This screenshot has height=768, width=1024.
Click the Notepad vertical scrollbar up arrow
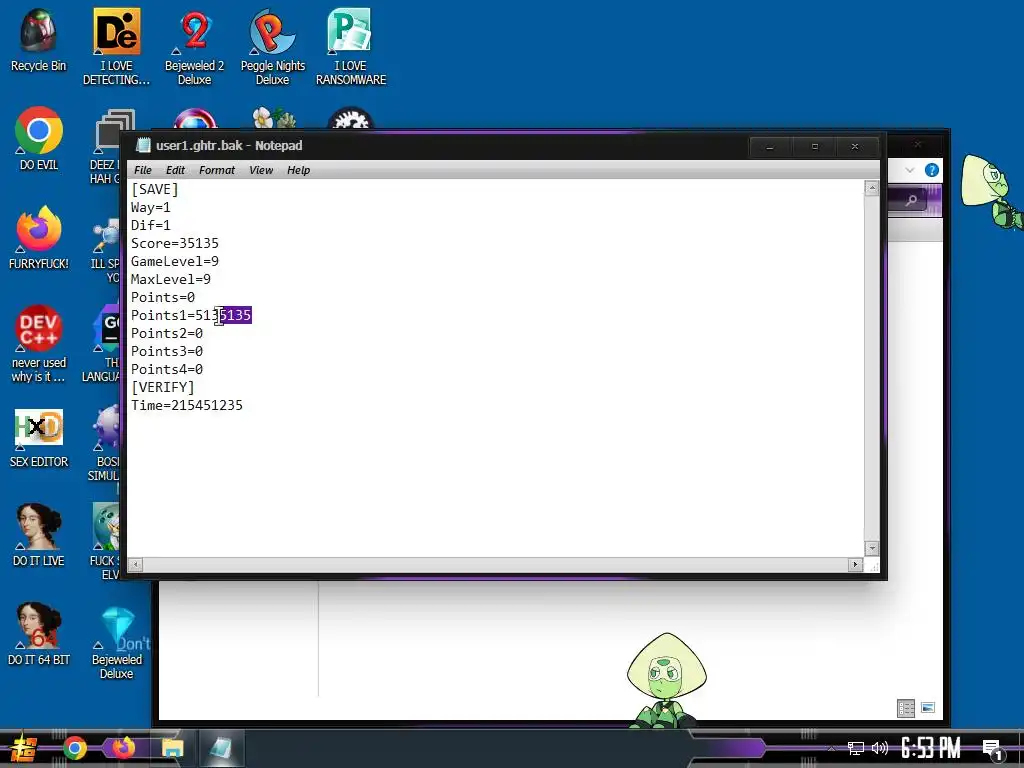(871, 189)
